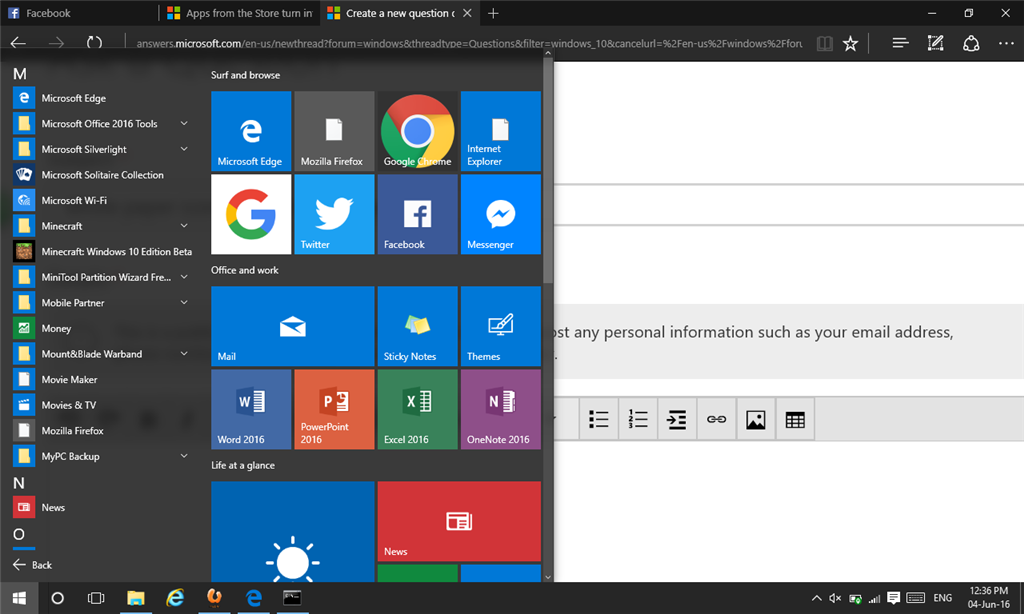Screen dimensions: 1024x614
Task: Open a new Edge tab
Action: tap(494, 13)
